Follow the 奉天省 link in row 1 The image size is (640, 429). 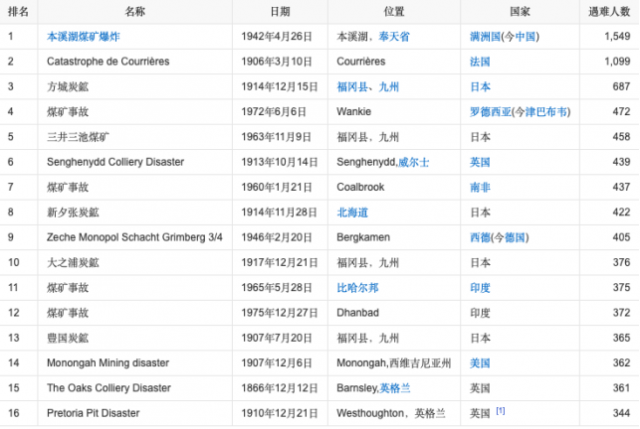click(394, 37)
